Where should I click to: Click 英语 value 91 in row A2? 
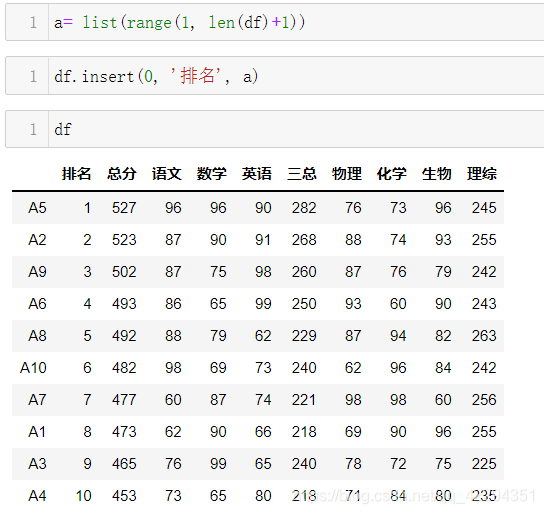[x=263, y=240]
